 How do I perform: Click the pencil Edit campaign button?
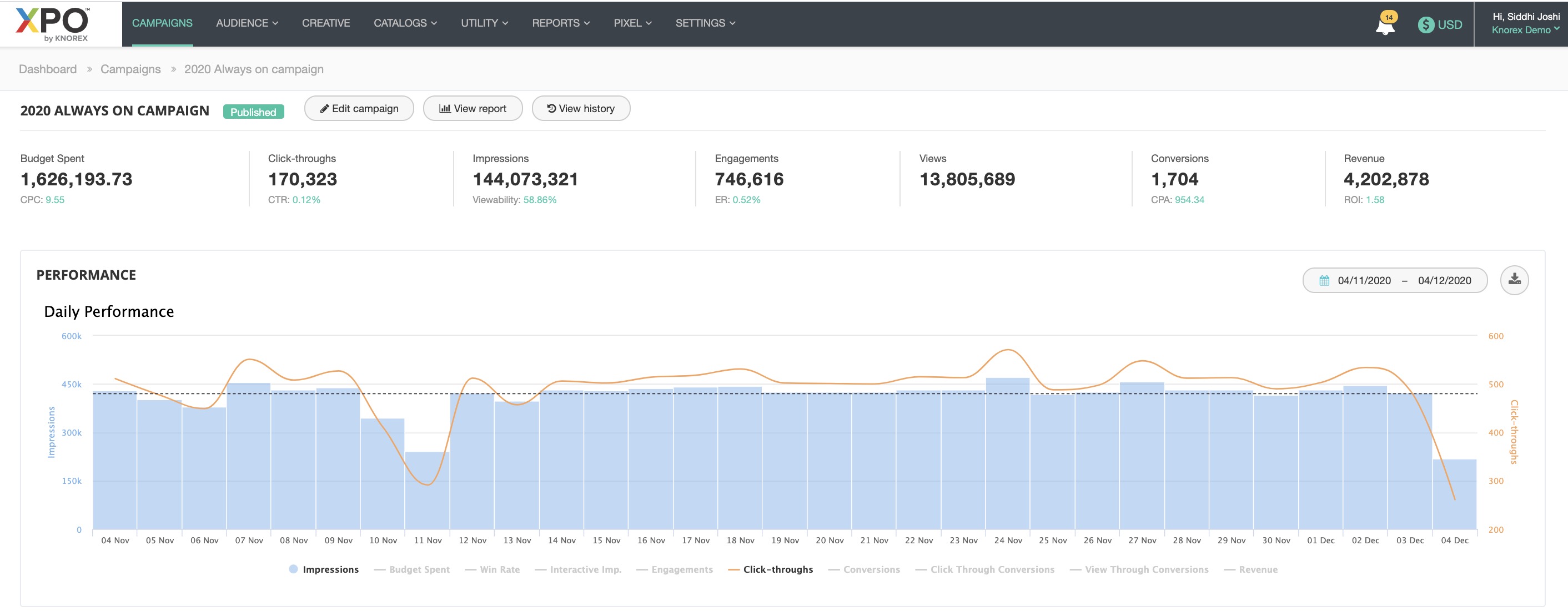pyautogui.click(x=359, y=108)
